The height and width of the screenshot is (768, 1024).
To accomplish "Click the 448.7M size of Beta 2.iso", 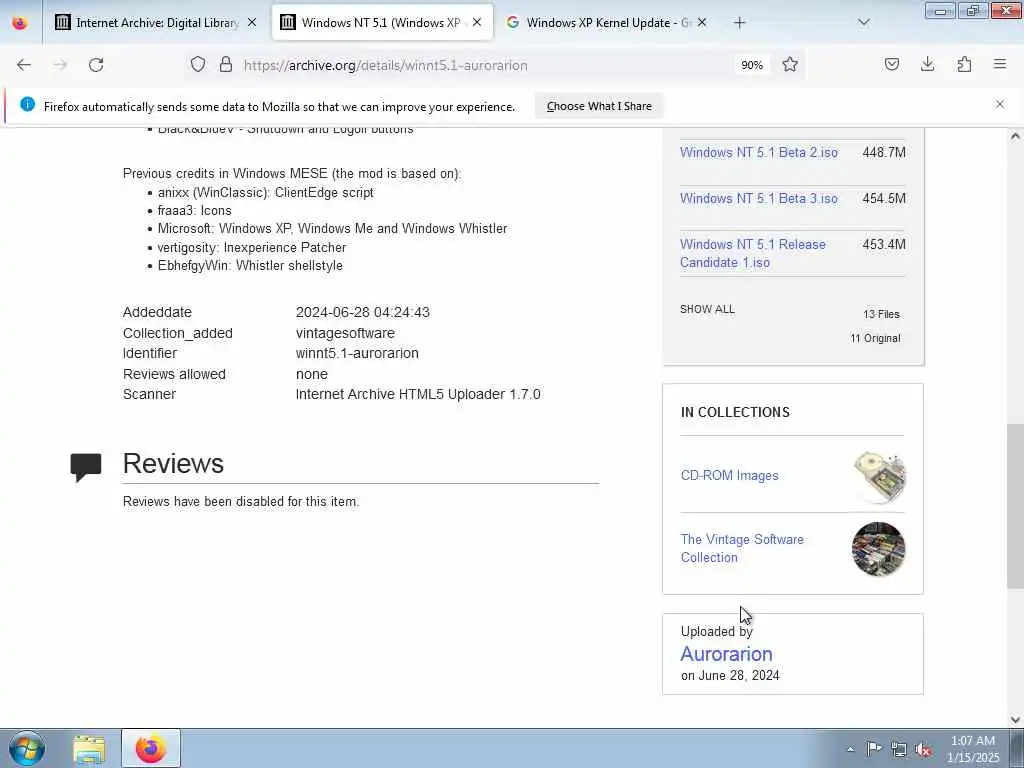I will [x=884, y=152].
